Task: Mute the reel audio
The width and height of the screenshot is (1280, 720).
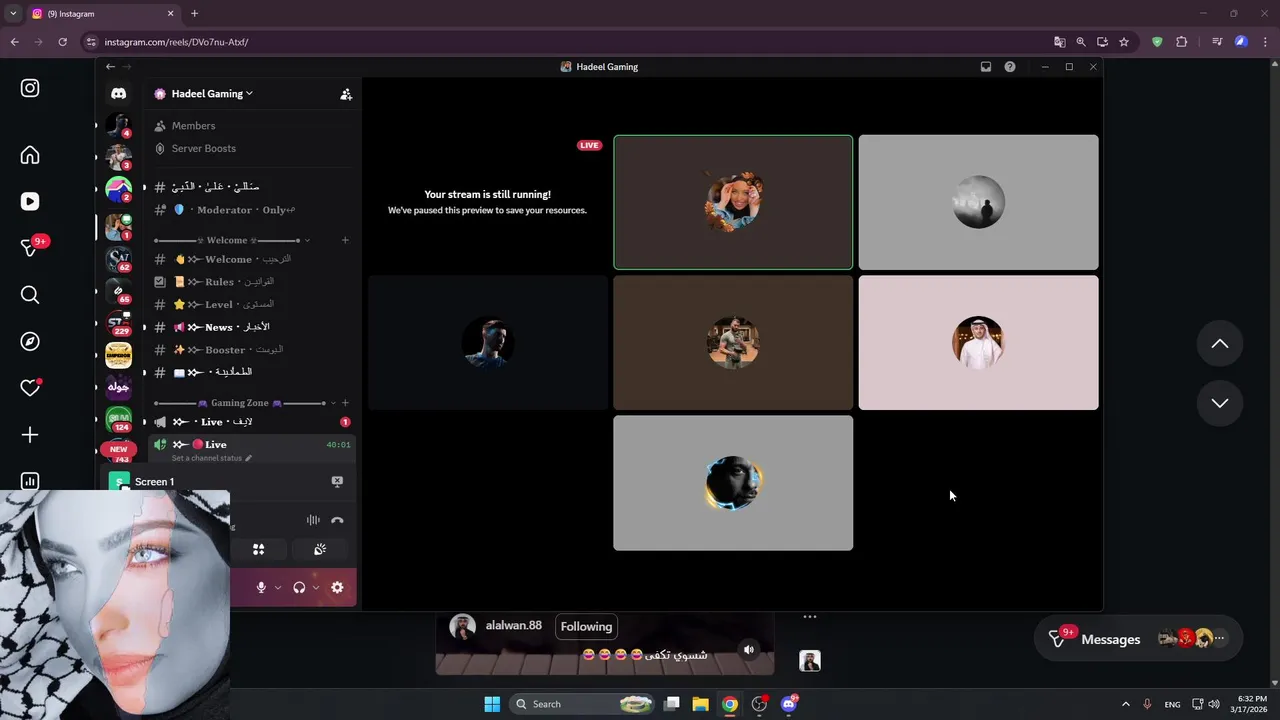Action: point(748,650)
